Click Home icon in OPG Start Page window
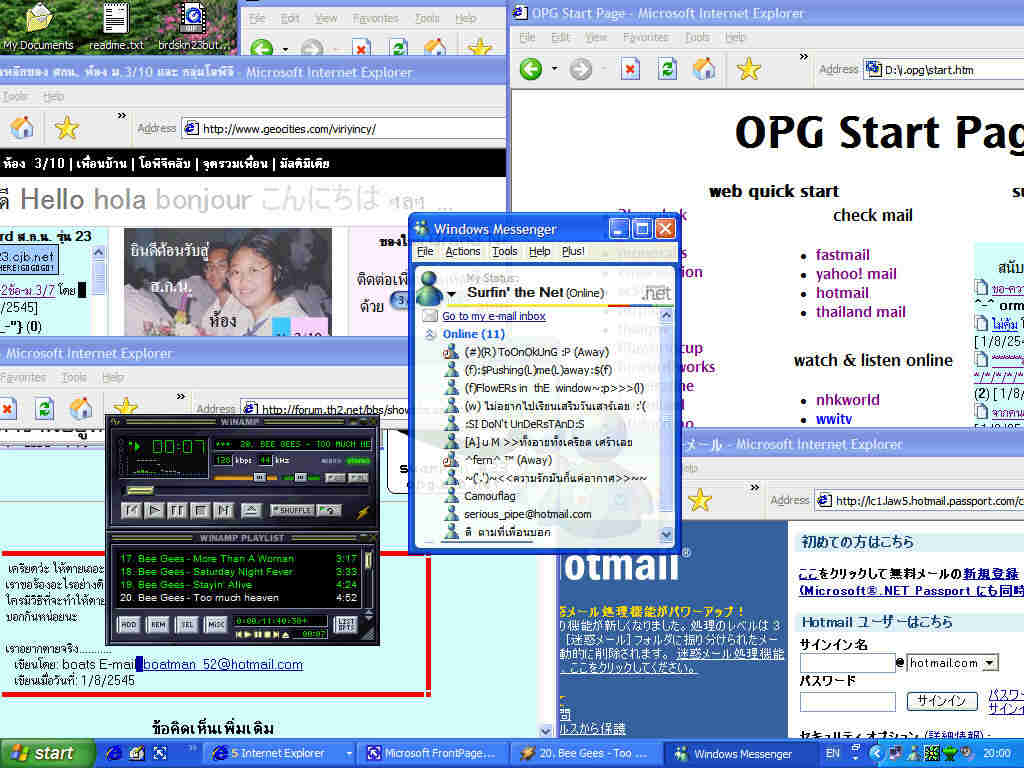 point(704,69)
